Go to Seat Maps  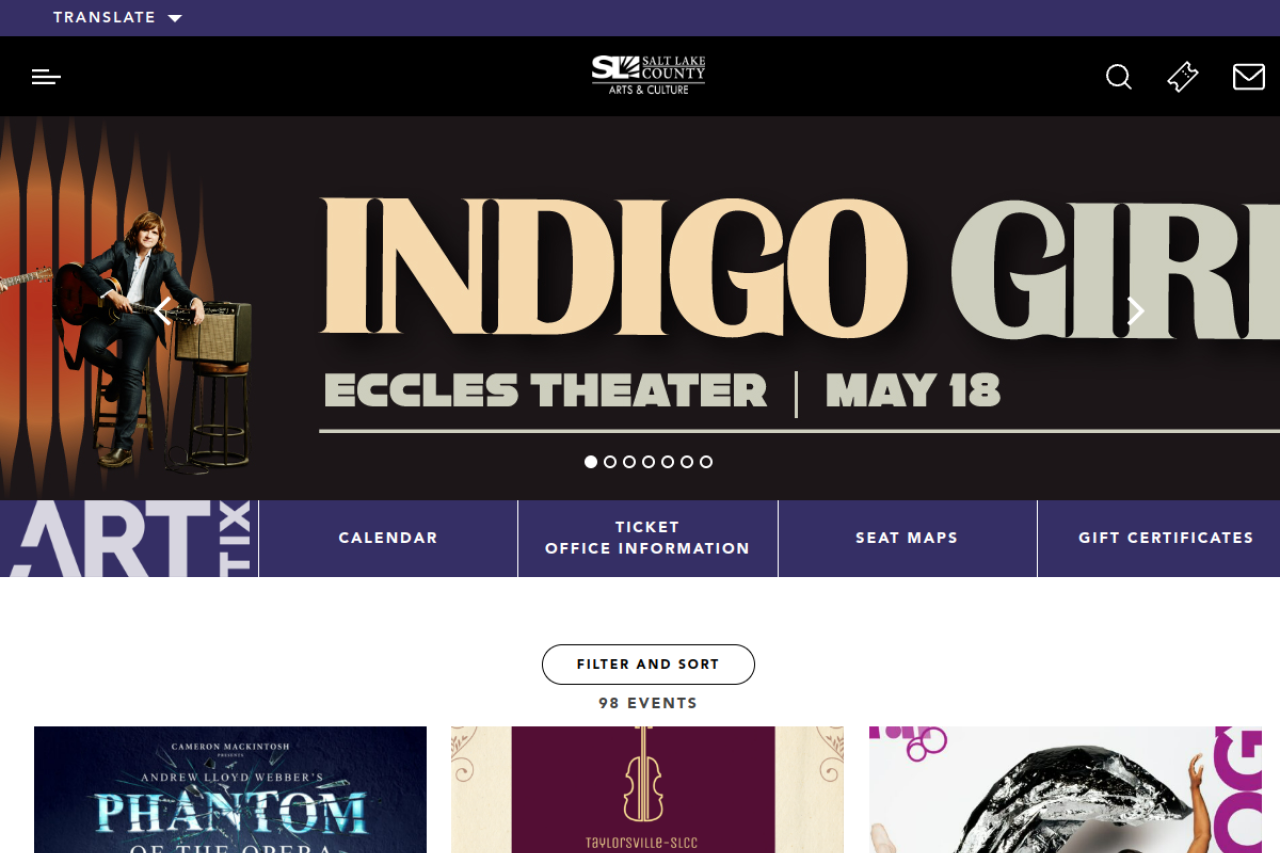pos(907,538)
